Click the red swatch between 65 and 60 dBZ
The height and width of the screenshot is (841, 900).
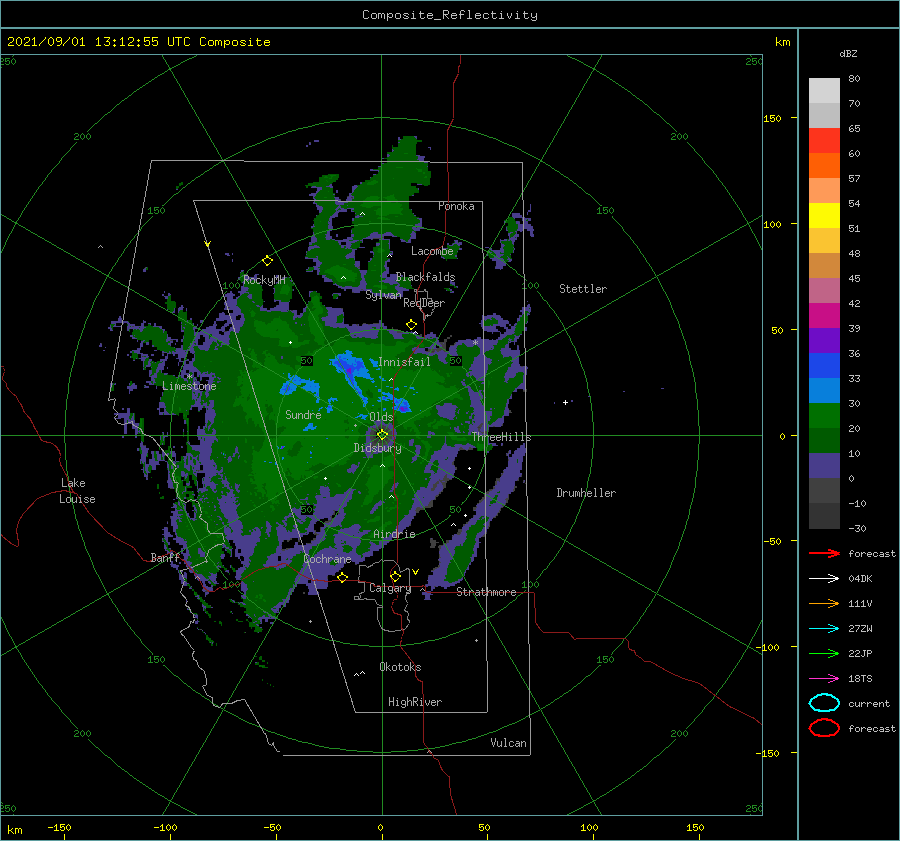(824, 141)
